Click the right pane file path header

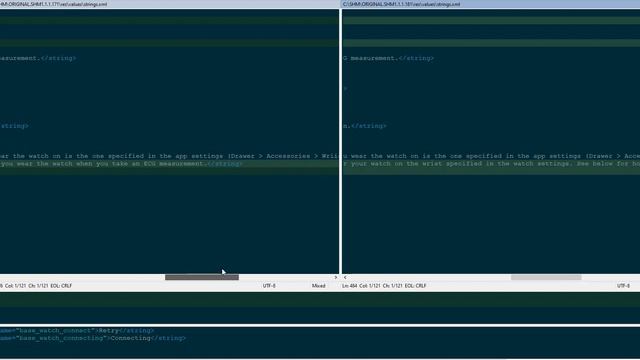(x=401, y=4)
